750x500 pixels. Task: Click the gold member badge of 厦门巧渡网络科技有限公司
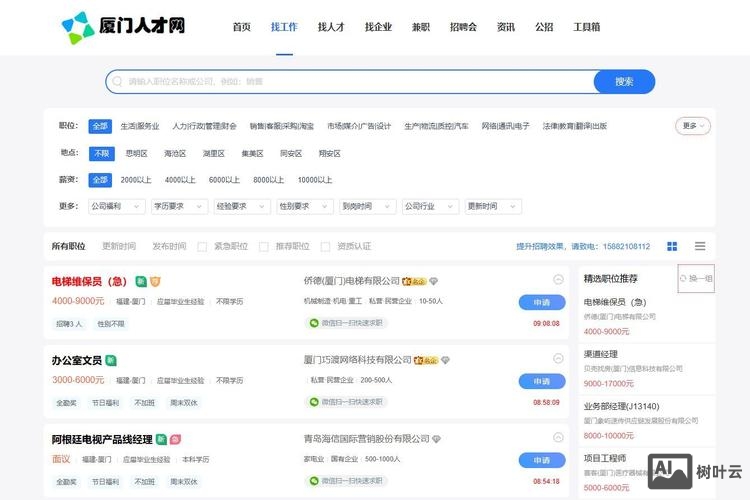pyautogui.click(x=426, y=360)
